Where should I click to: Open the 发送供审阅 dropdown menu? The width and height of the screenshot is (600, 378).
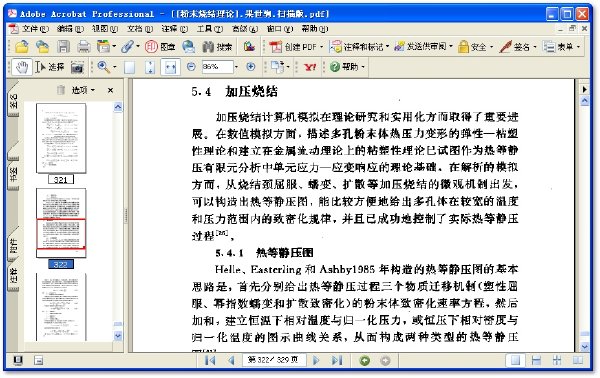point(451,47)
